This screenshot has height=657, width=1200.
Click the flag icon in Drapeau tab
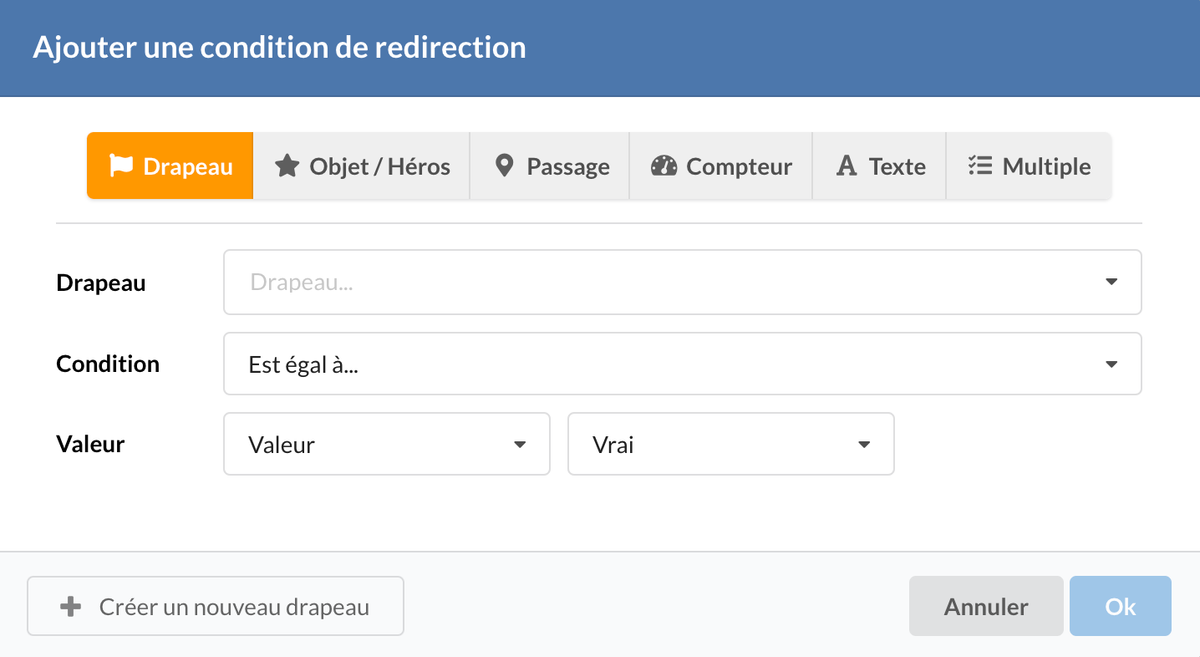(121, 166)
